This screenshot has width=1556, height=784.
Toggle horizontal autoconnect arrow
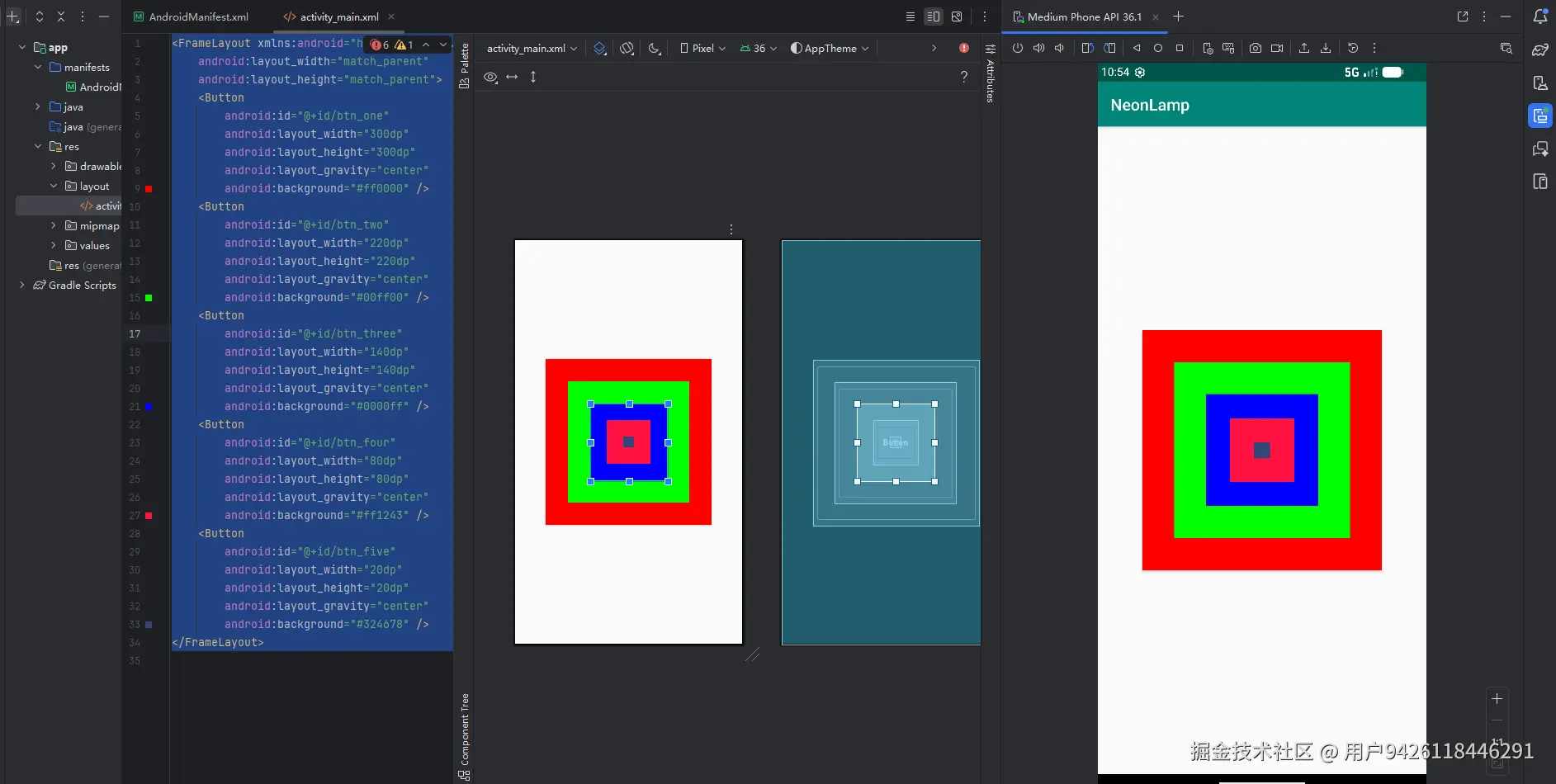pyautogui.click(x=512, y=77)
